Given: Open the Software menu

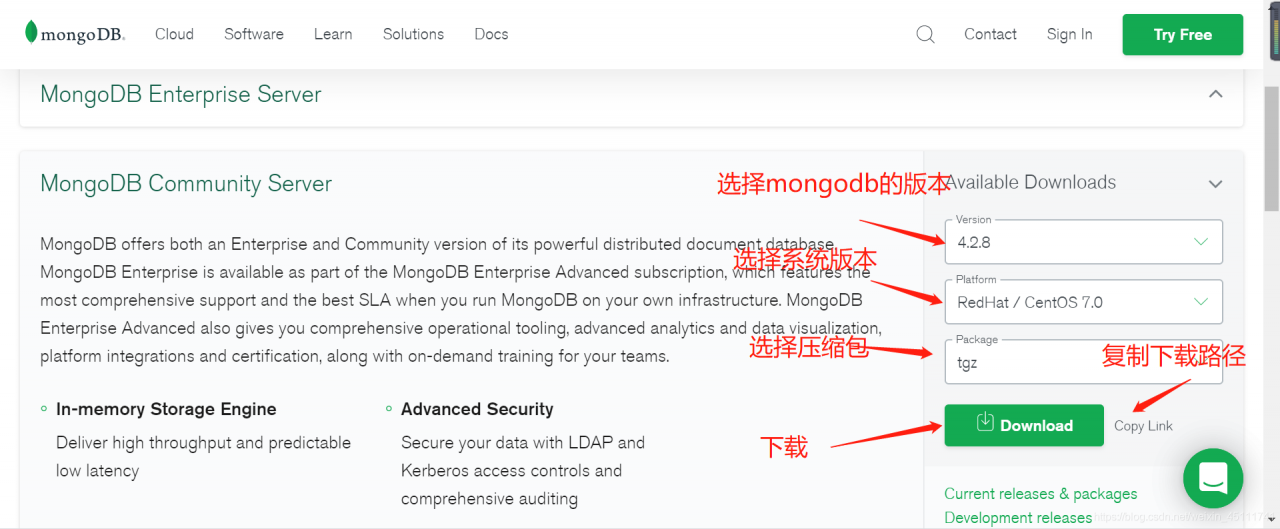Looking at the screenshot, I should (x=254, y=34).
